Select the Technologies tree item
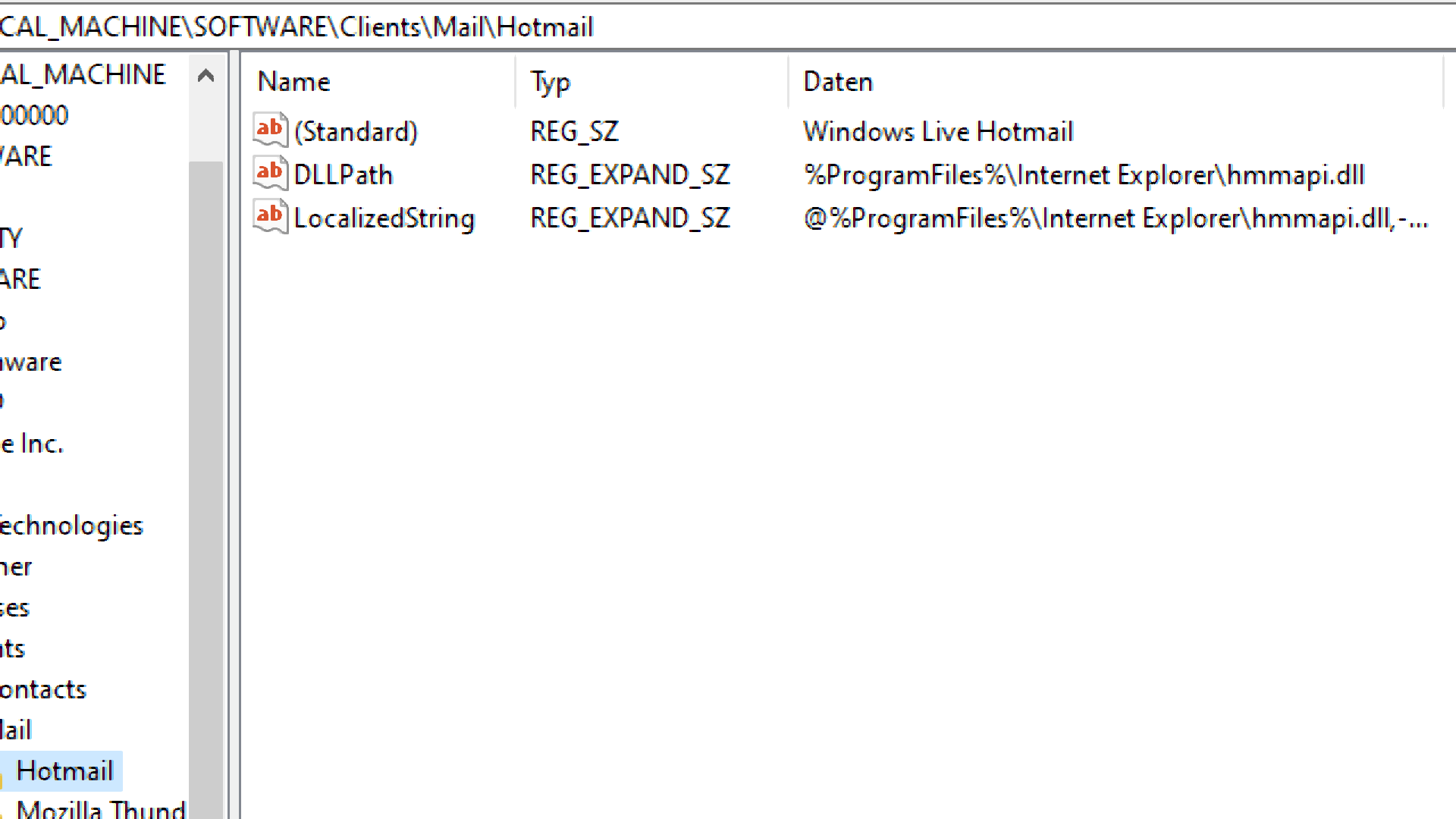This screenshot has width=1456, height=819. click(71, 526)
